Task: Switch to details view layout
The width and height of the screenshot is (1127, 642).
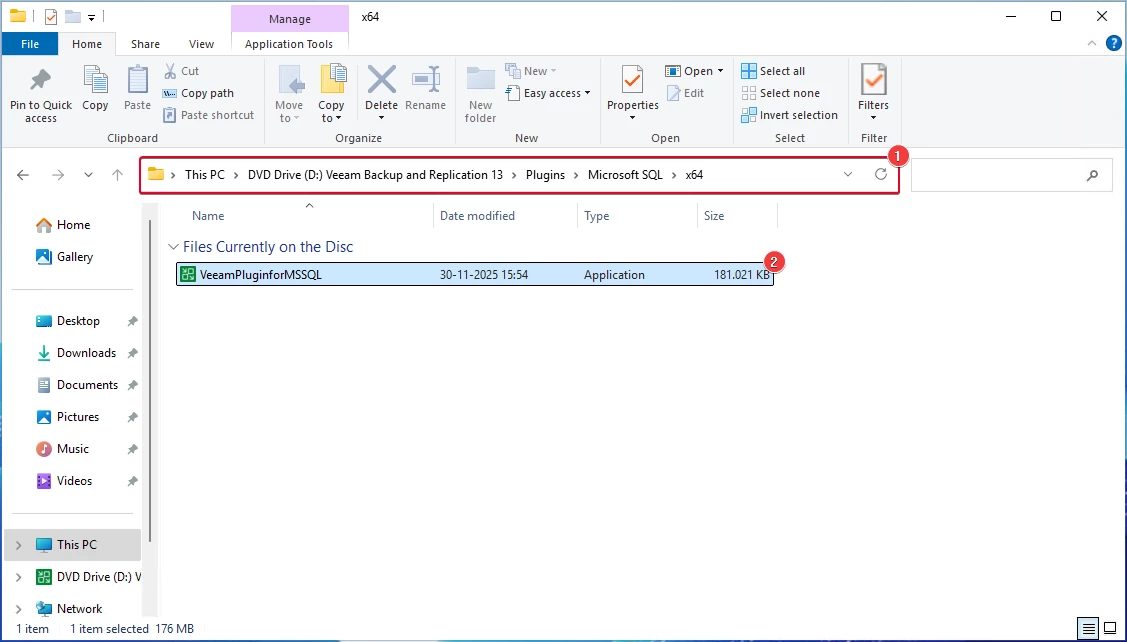Action: point(1089,629)
